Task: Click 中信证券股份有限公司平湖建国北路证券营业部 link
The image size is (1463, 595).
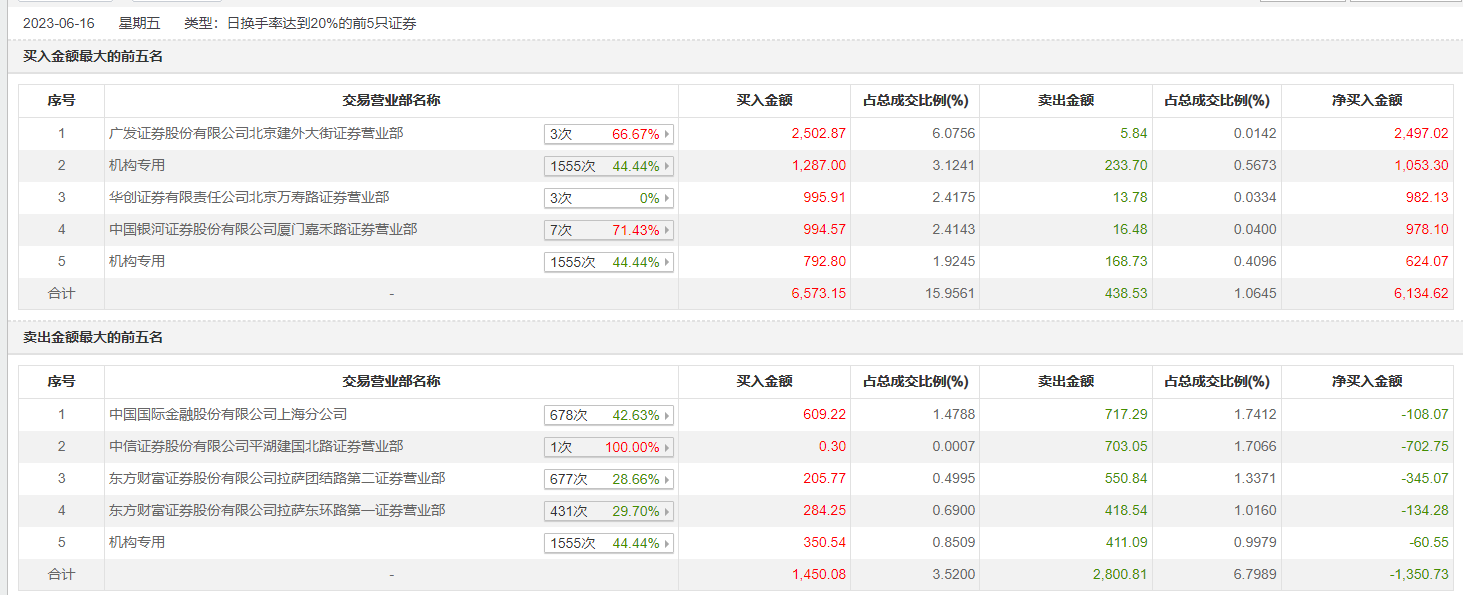Action: tap(256, 446)
